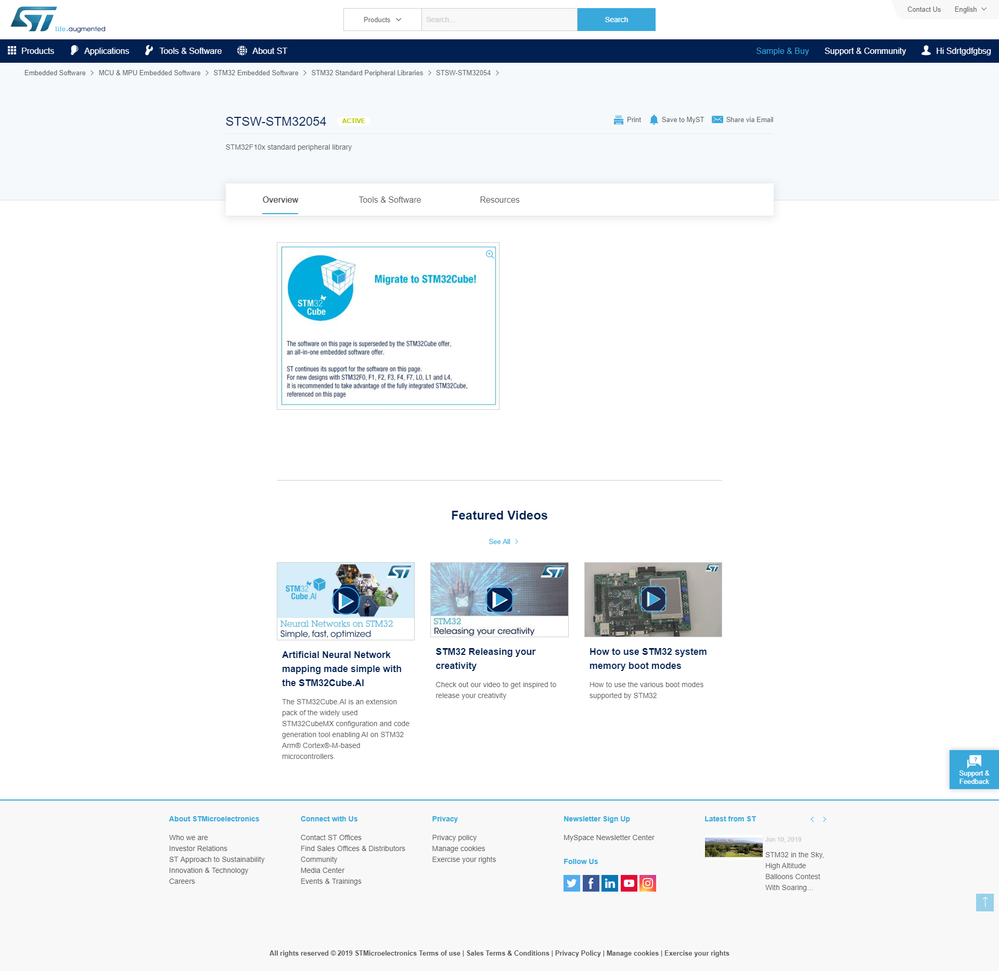This screenshot has width=999, height=971.
Task: Open Sales Terms & Conditions link
Action: click(508, 954)
